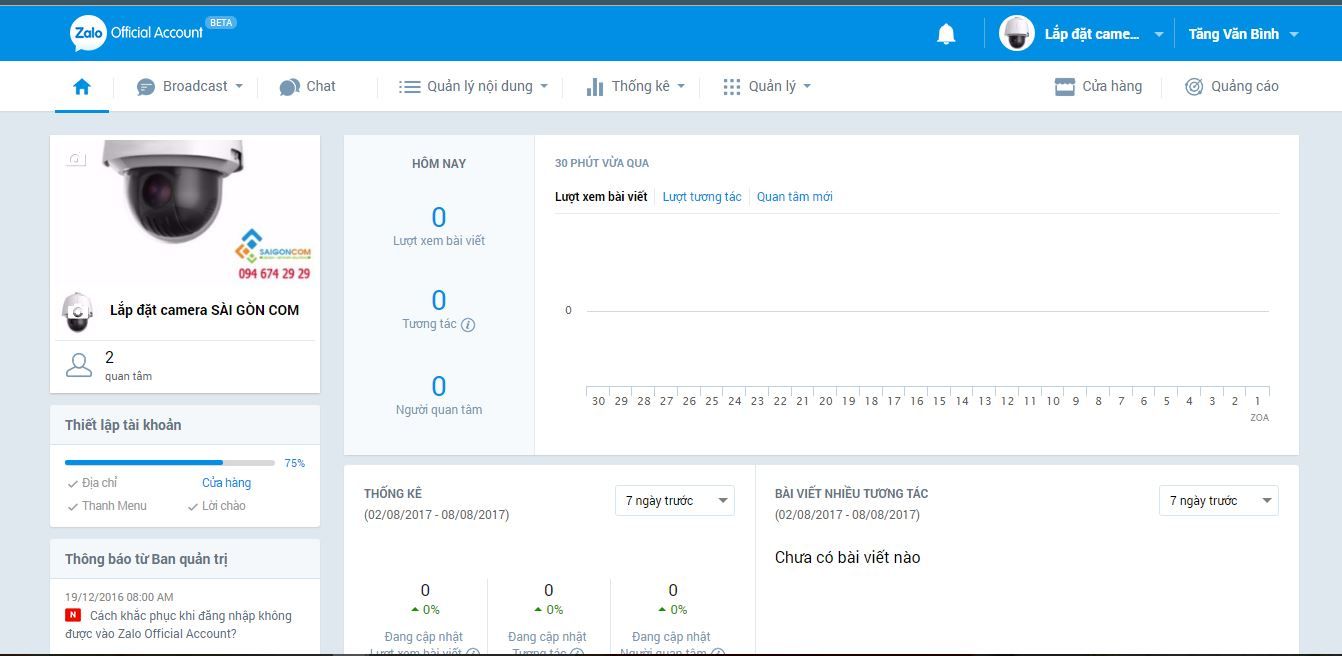Switch to the Quan tâm mới tab
The width and height of the screenshot is (1342, 656).
794,197
